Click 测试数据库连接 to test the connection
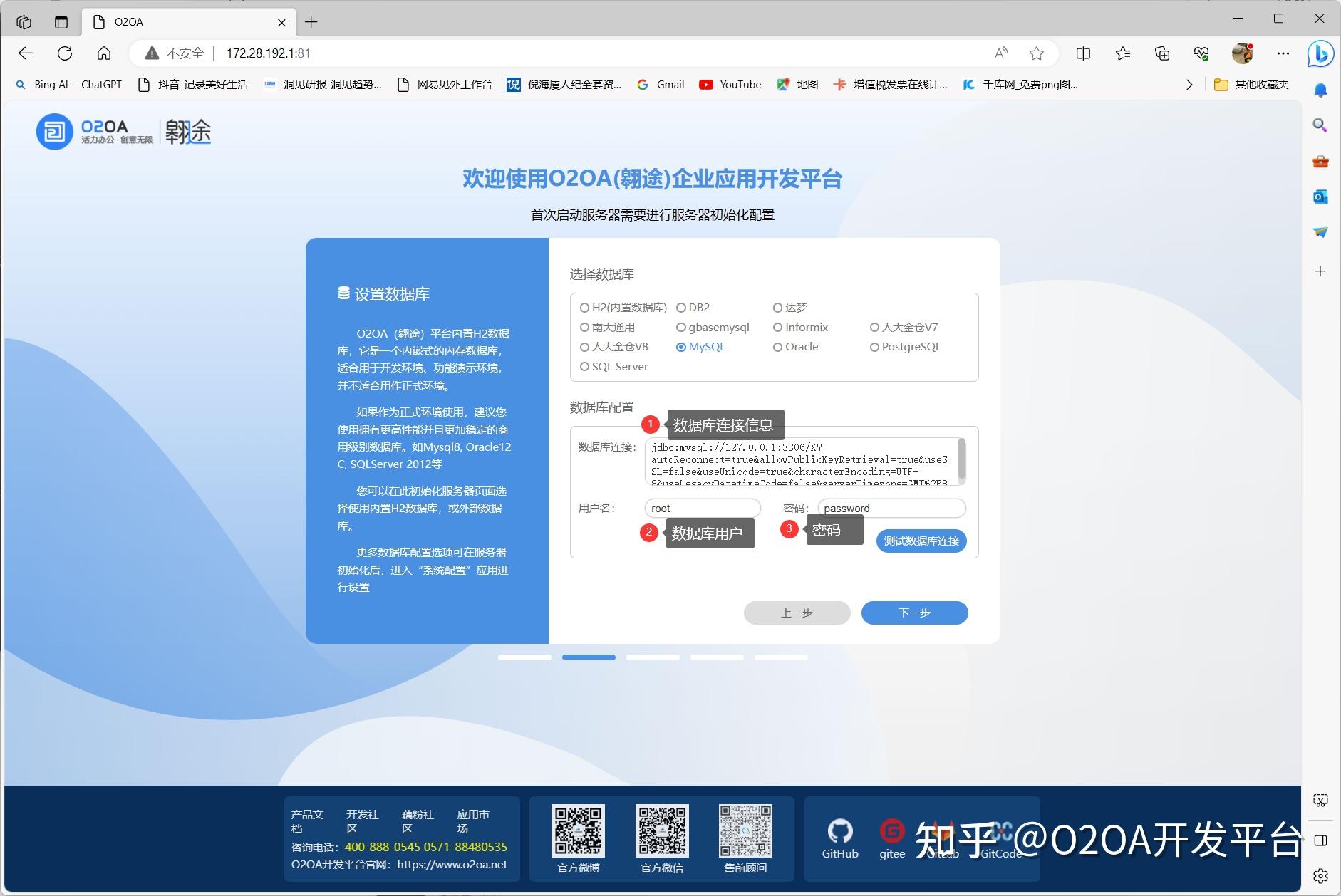 pos(921,541)
